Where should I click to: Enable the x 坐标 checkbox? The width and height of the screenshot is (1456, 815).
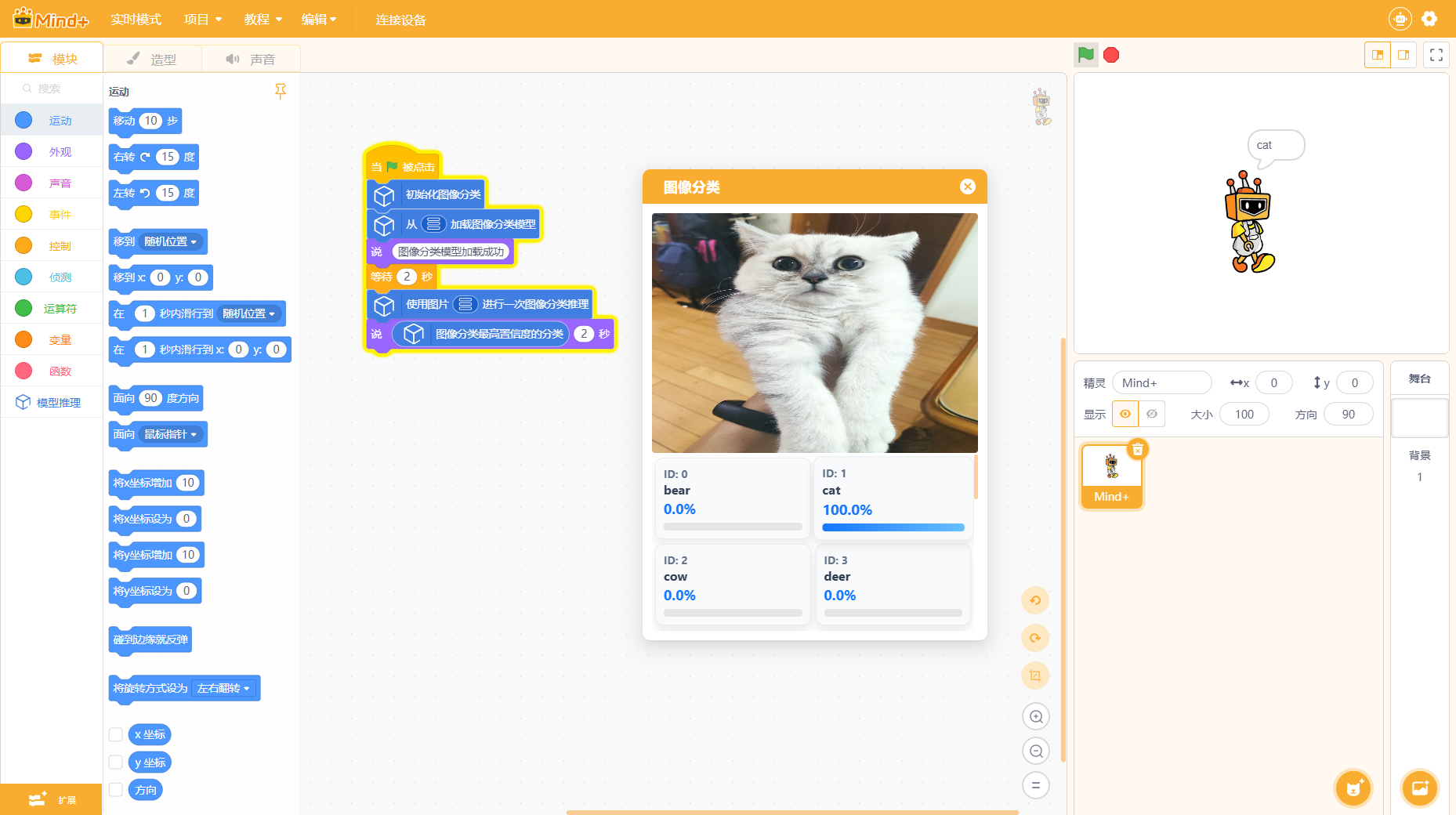[116, 734]
